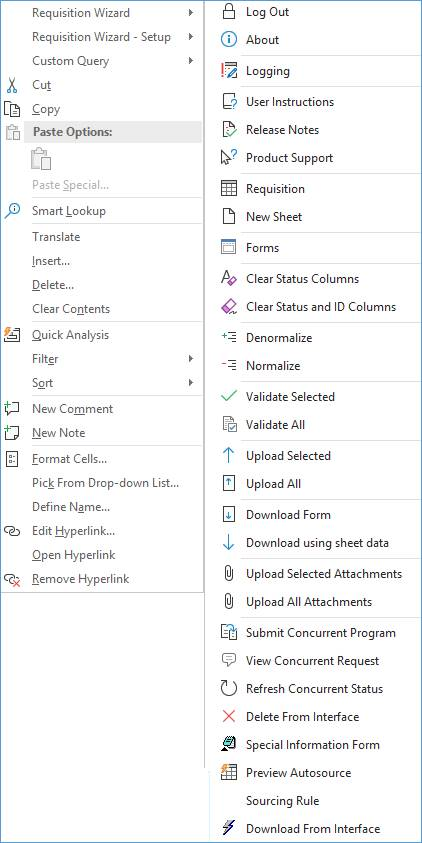Click the Remove Hyperlink icon
The height and width of the screenshot is (843, 422).
[12, 579]
